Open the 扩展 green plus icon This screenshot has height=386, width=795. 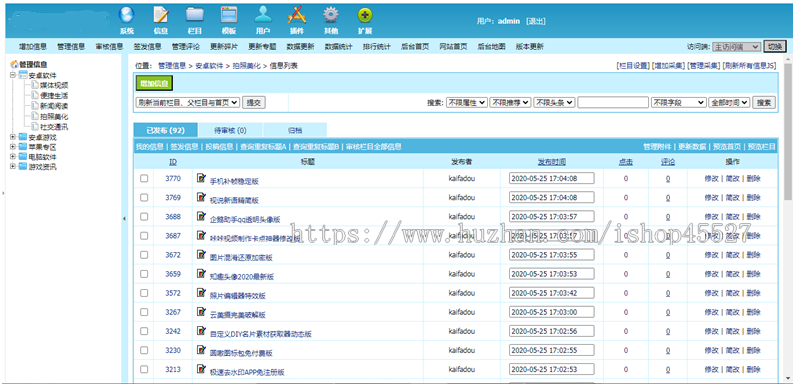pos(365,16)
